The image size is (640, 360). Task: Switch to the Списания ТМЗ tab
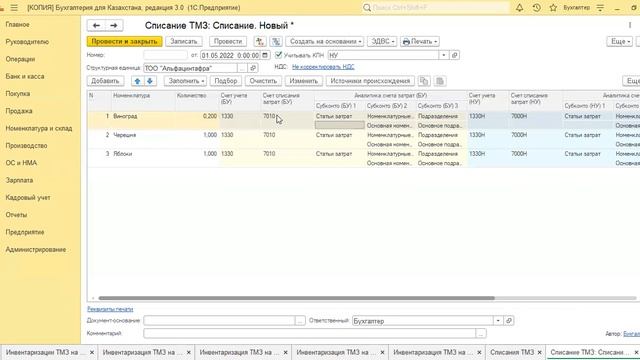pos(512,352)
